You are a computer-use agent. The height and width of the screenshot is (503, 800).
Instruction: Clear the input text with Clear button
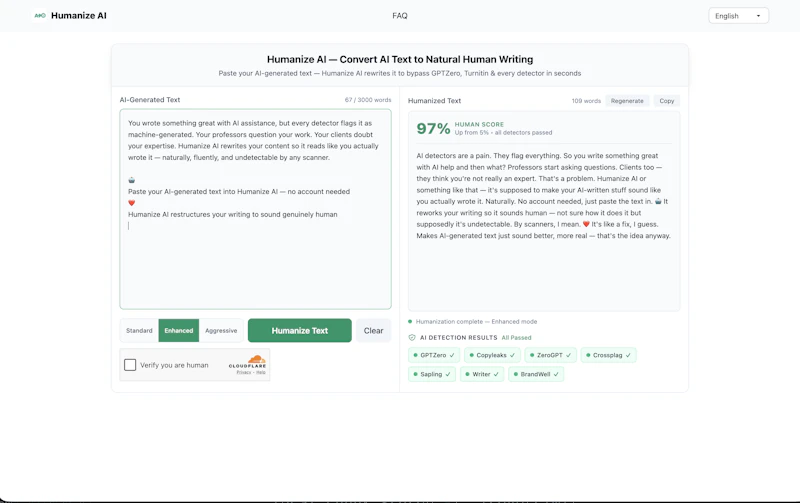tap(373, 331)
